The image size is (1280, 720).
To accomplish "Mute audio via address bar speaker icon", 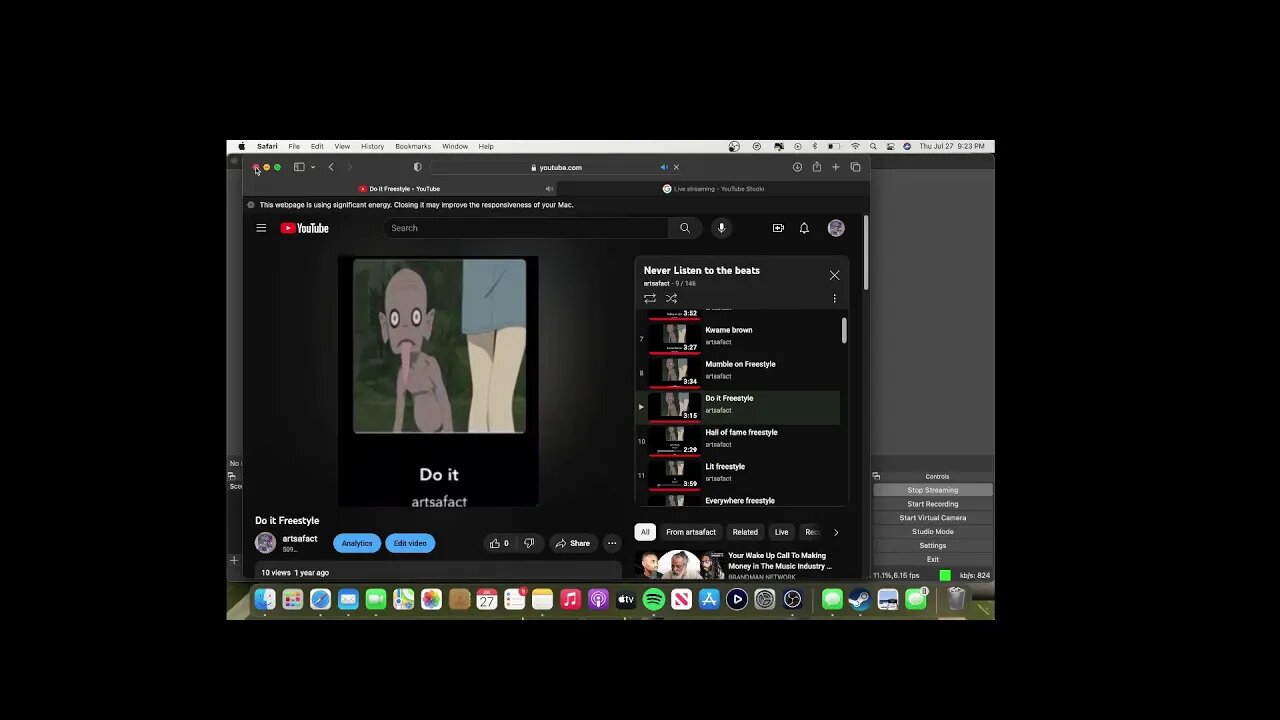I will pos(664,167).
